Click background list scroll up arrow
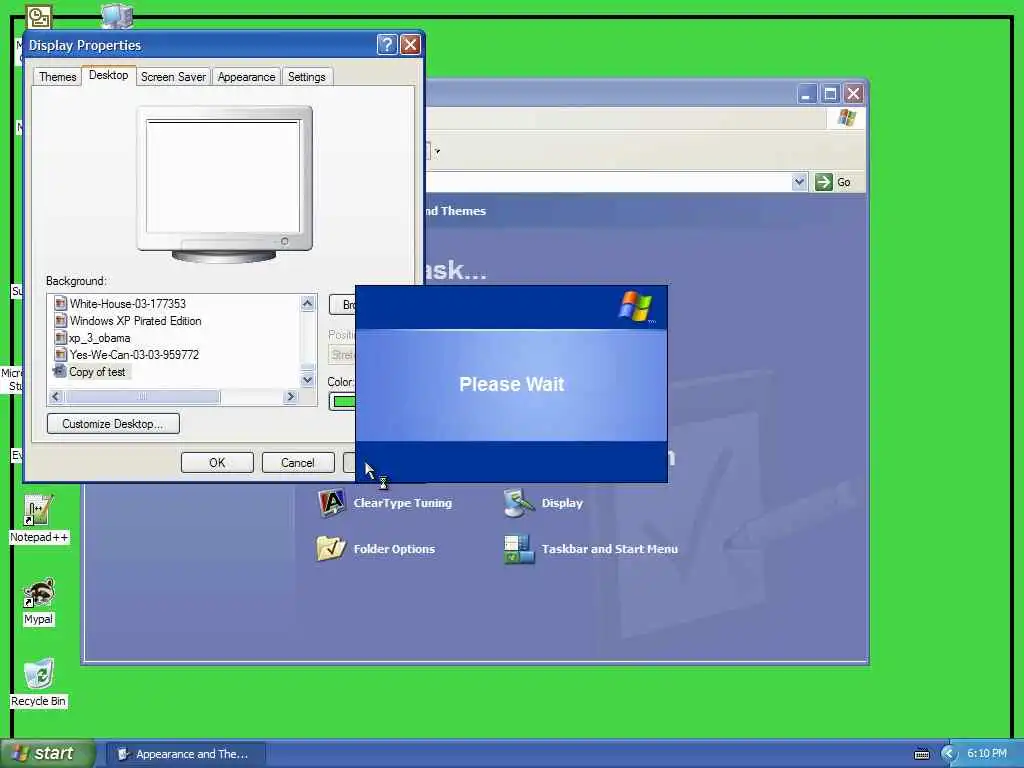Viewport: 1024px width, 768px height. pyautogui.click(x=308, y=303)
